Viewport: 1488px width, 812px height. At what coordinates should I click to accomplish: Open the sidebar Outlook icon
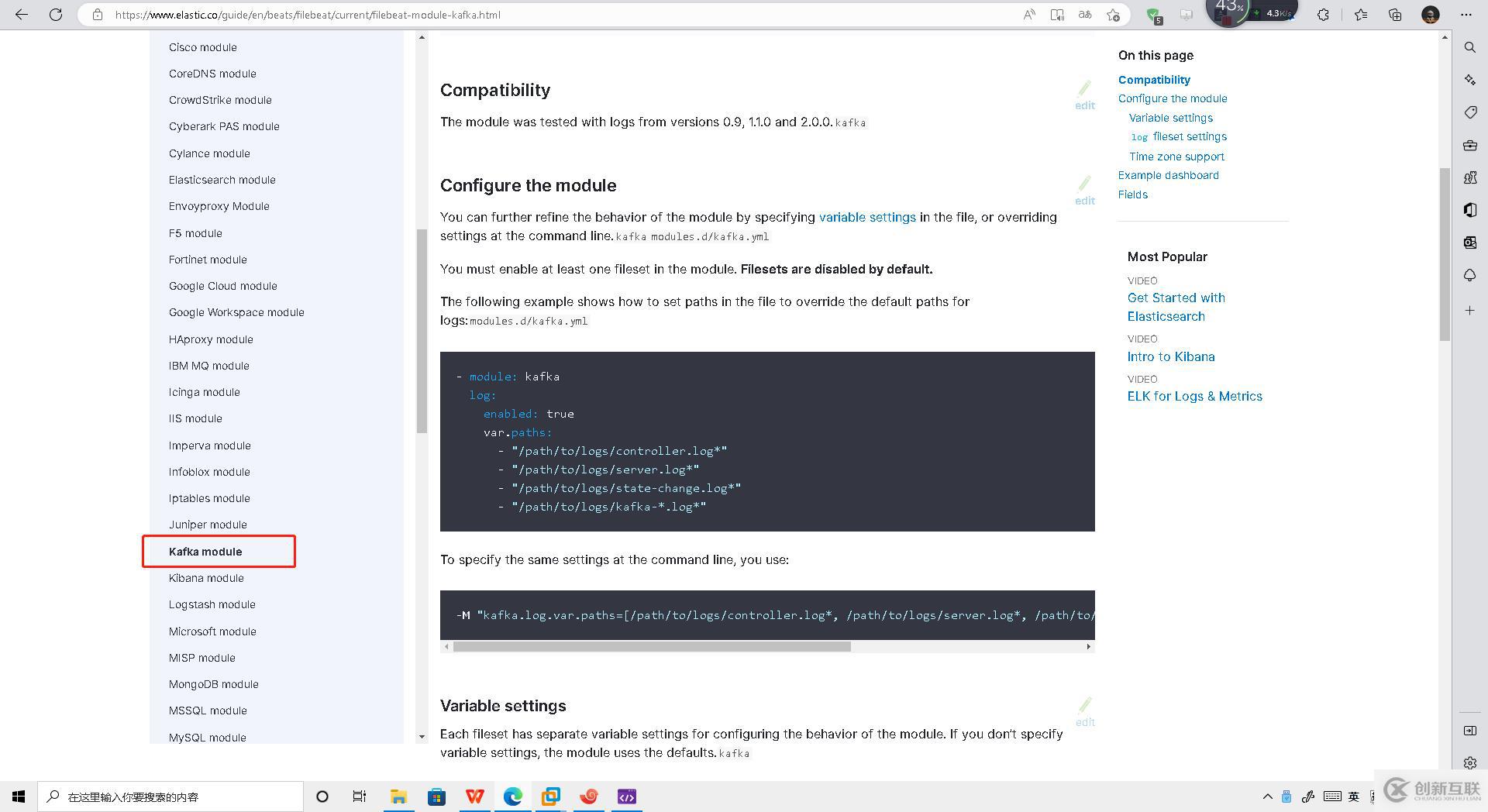[x=1469, y=243]
